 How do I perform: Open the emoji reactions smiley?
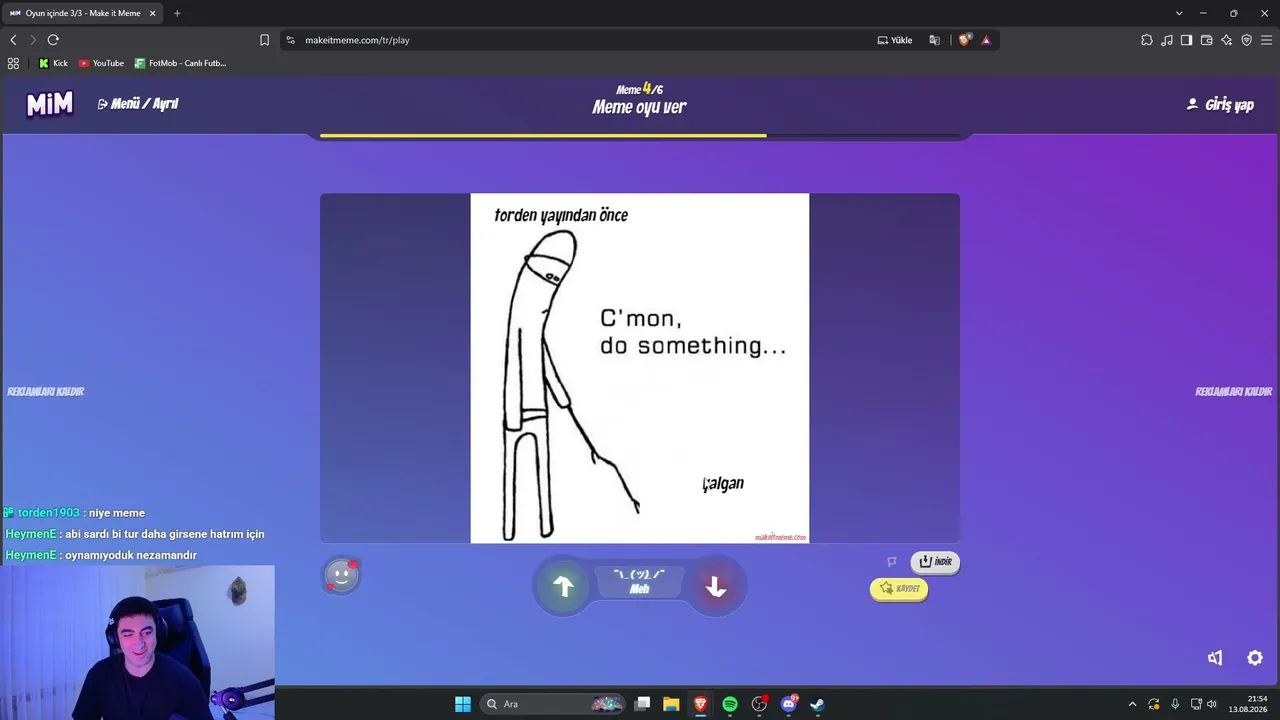(x=341, y=575)
